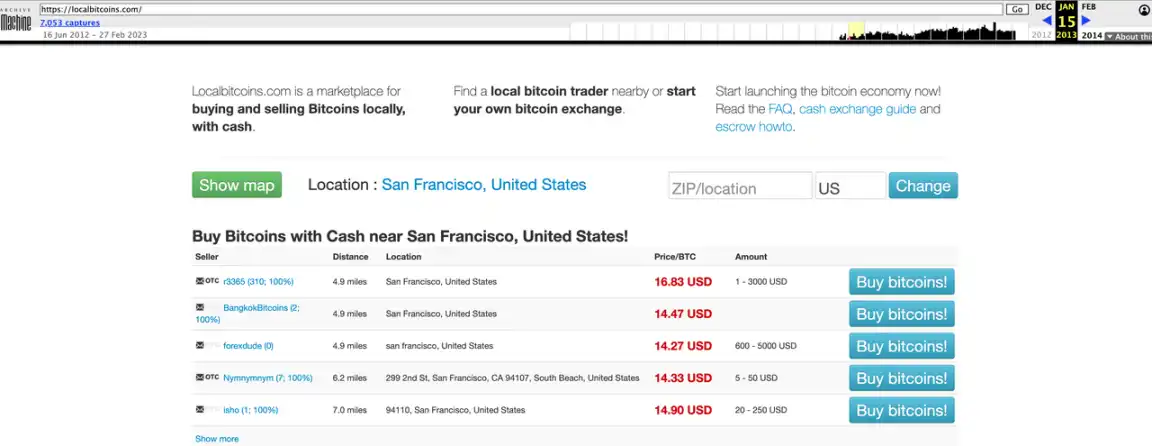Click Buy bitcoins! for 14.27 USD offer

901,346
